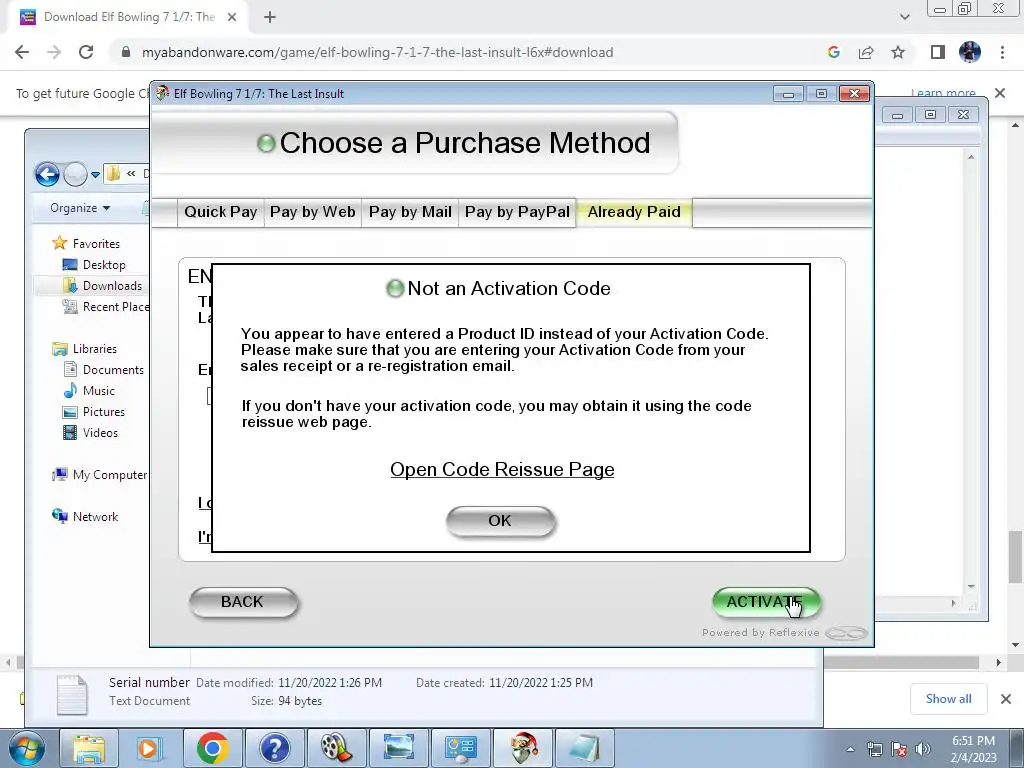Launch Windows Media Player from taskbar
1024x768 pixels.
pos(150,748)
